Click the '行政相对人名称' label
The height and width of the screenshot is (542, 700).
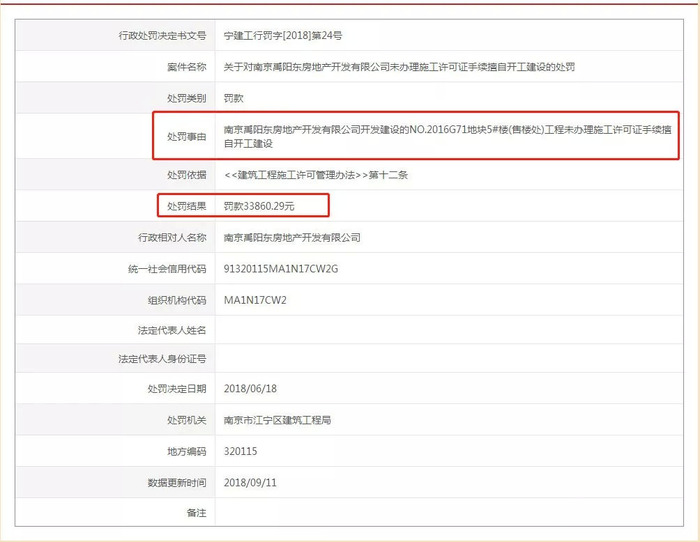[172, 237]
